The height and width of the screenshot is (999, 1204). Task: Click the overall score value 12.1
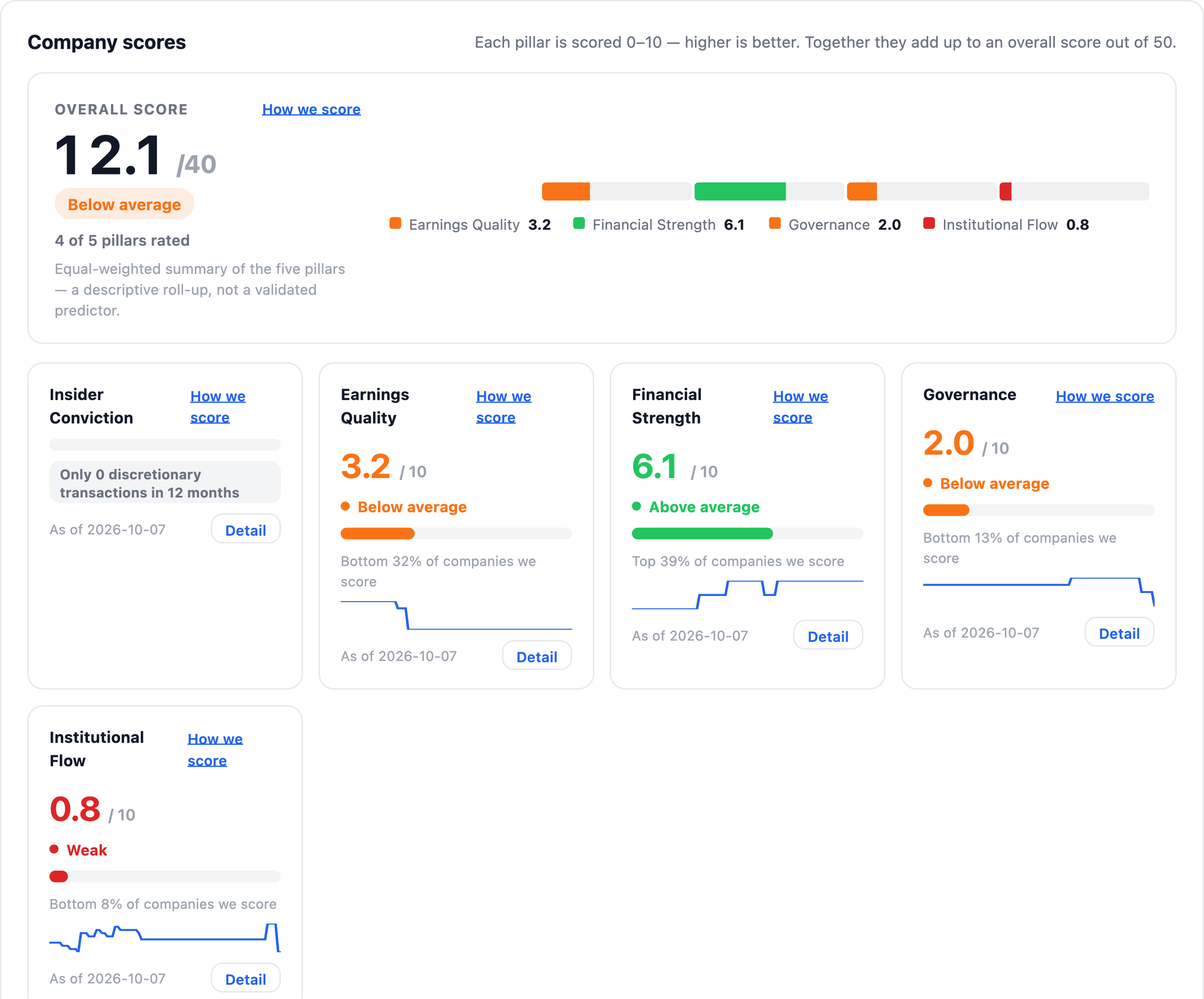(108, 156)
